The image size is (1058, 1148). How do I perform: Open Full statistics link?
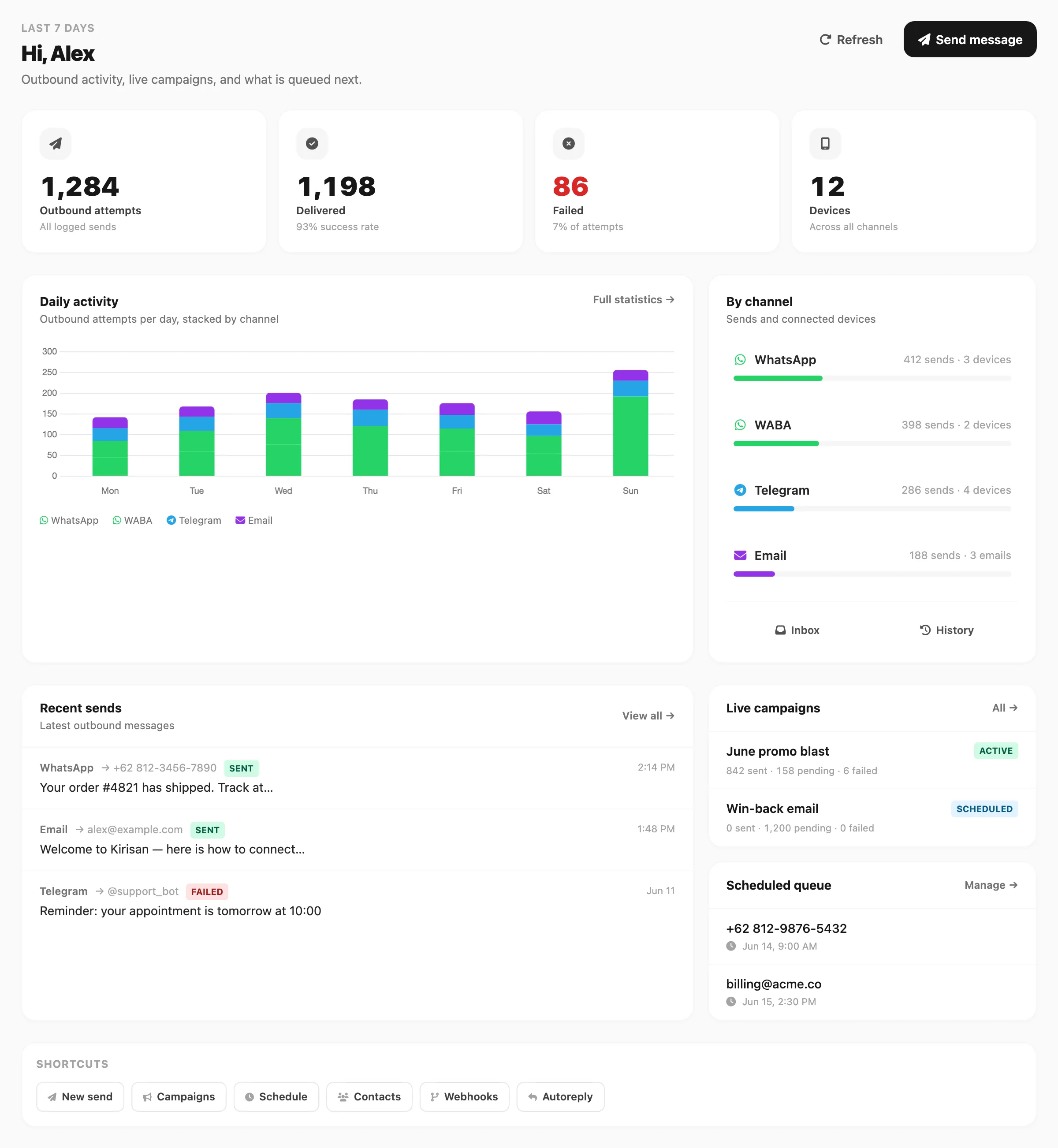(x=633, y=300)
